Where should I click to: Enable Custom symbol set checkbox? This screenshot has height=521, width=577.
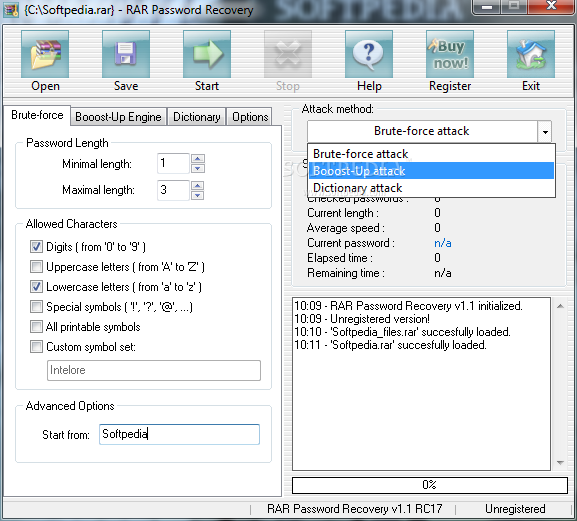click(x=36, y=347)
